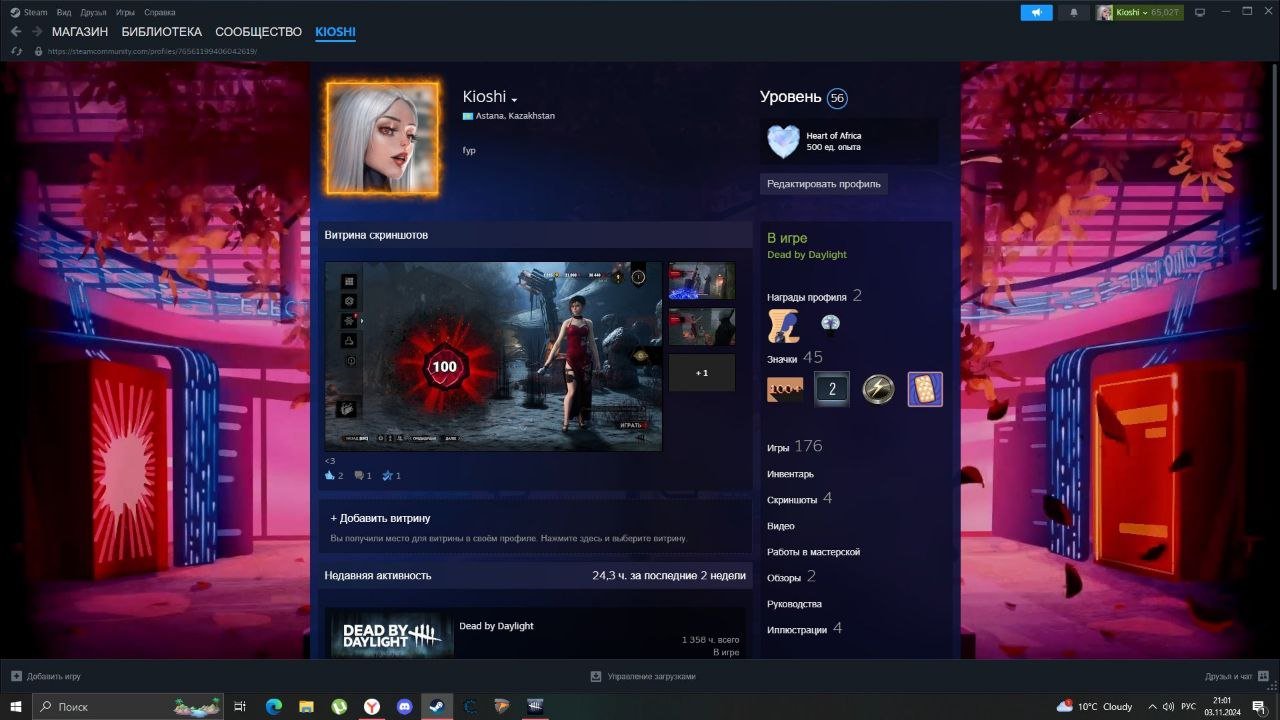Viewport: 1280px width, 720px height.
Task: Open the main showcase screenshot
Action: (493, 357)
